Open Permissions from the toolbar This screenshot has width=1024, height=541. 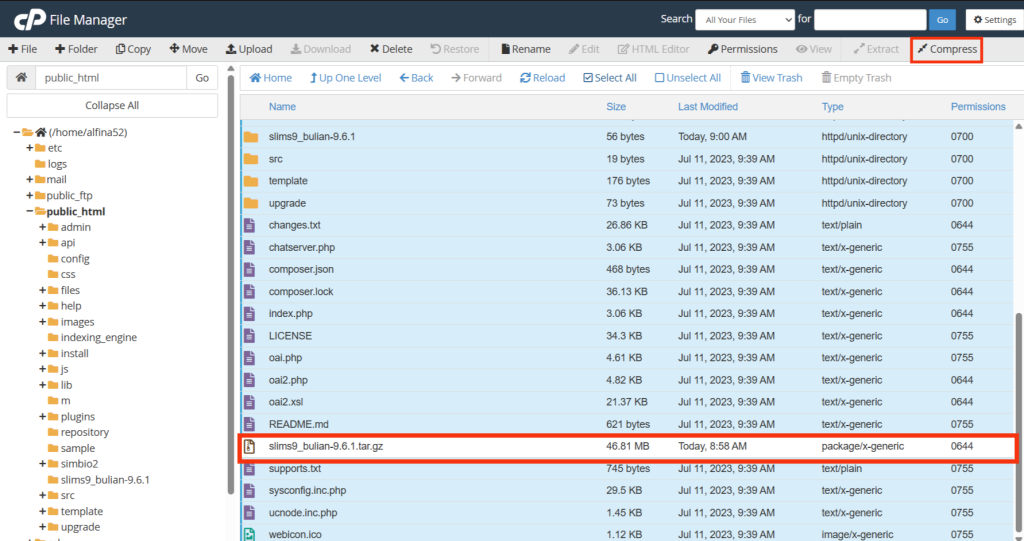pyautogui.click(x=741, y=49)
